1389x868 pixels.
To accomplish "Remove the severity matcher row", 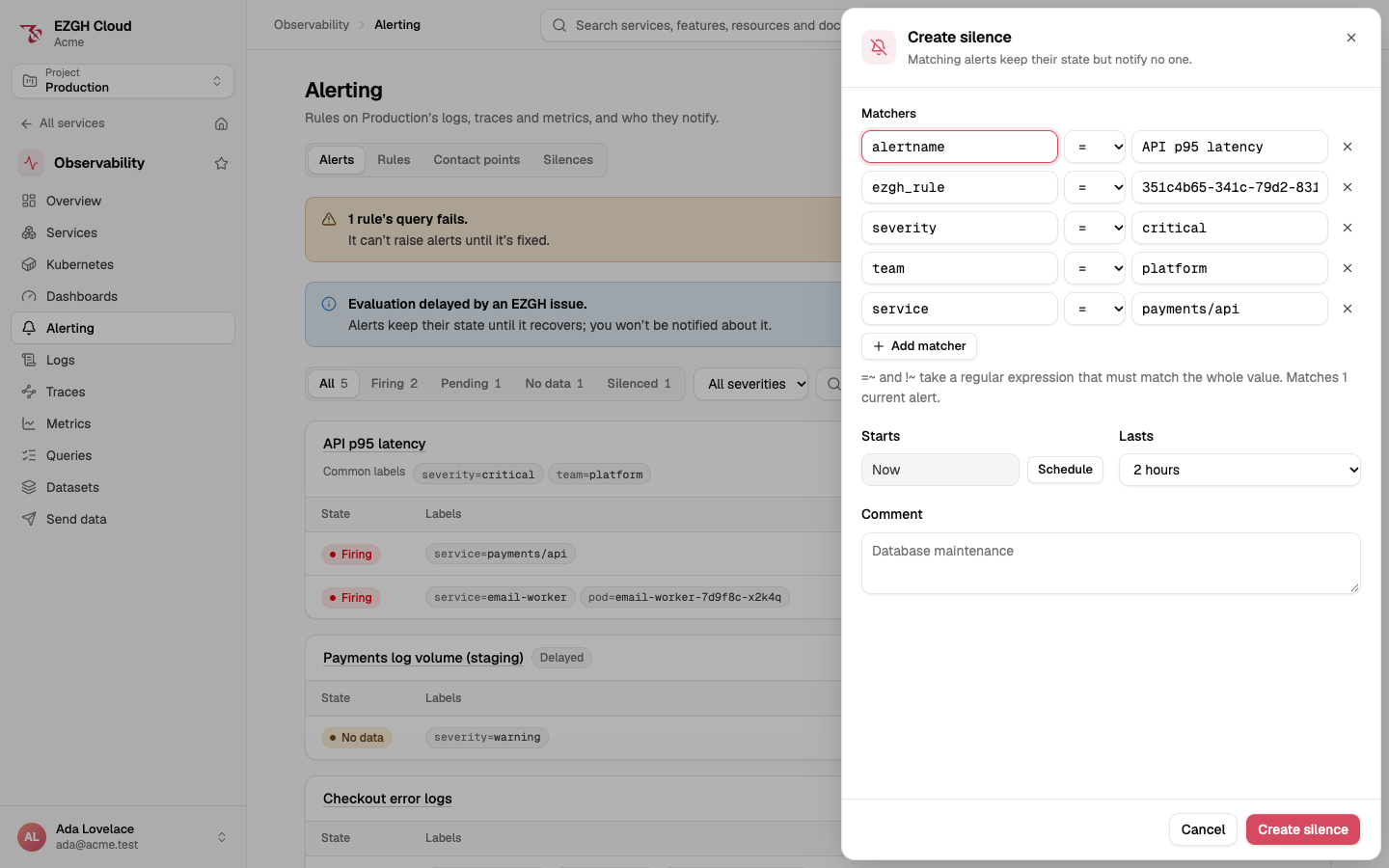I will pyautogui.click(x=1348, y=228).
